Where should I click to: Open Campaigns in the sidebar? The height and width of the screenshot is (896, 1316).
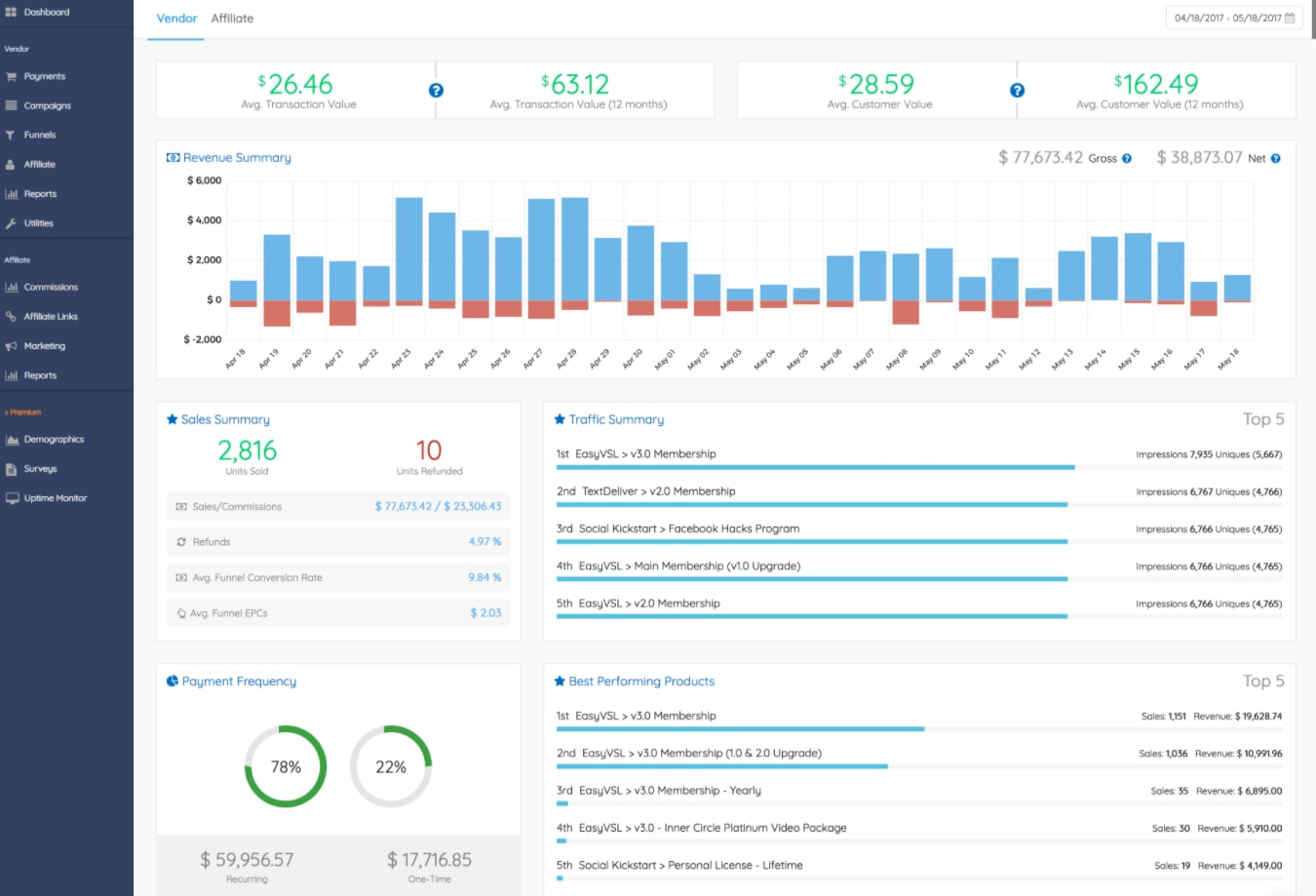coord(48,105)
